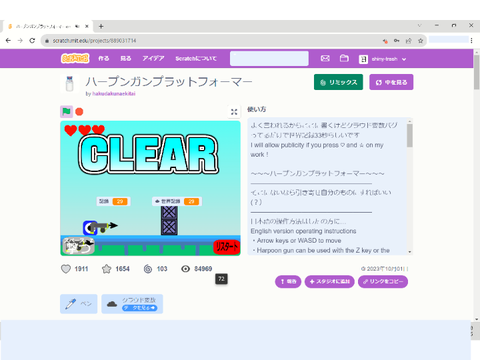Open the shiny-trash account dropdown
The height and width of the screenshot is (360, 480).
pos(388,59)
